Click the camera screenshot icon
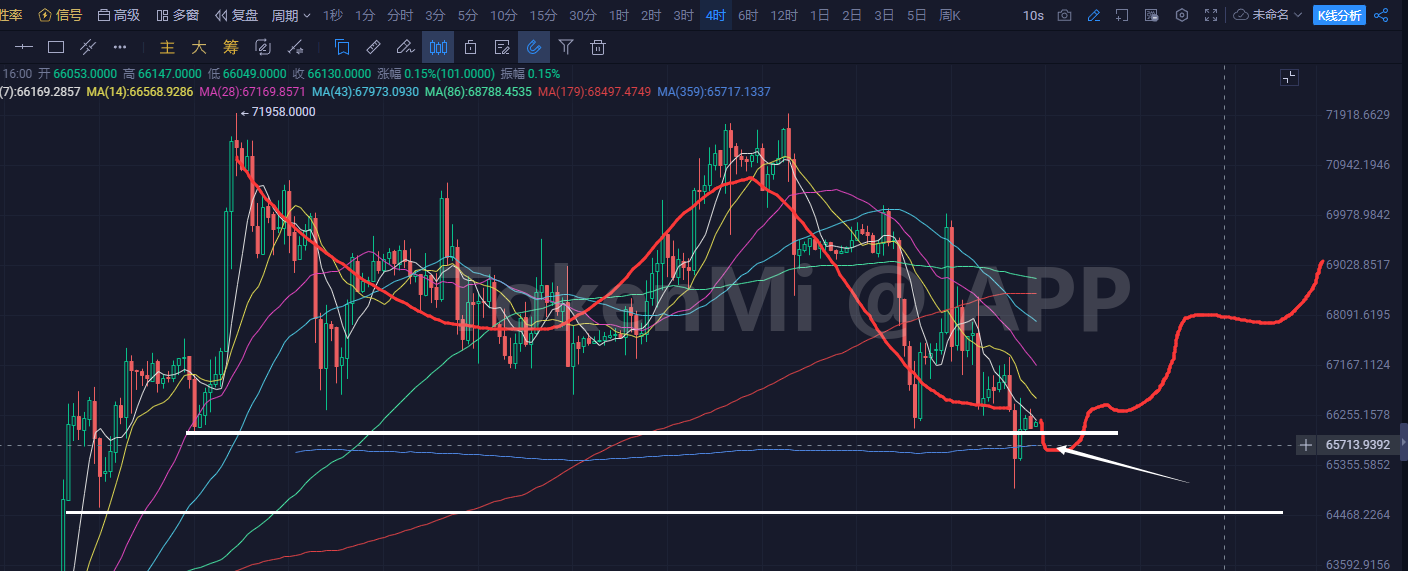1408x571 pixels. 1064,16
